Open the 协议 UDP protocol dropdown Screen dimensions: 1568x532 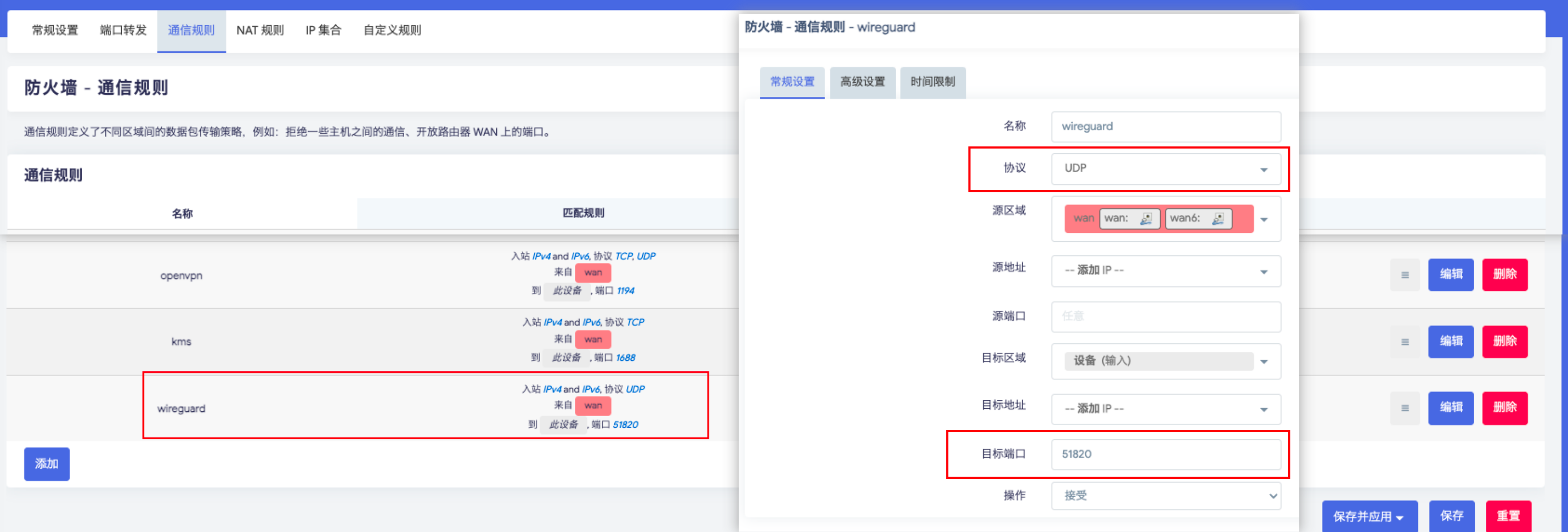coord(1165,169)
